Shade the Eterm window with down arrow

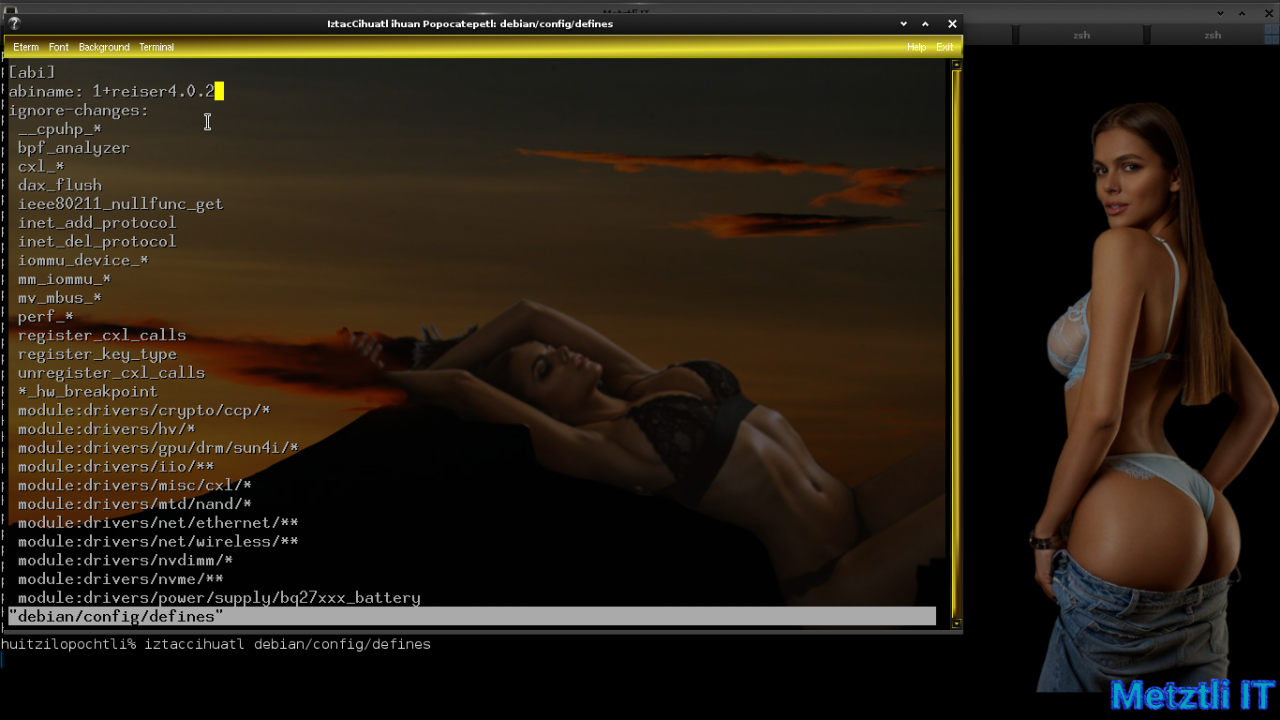pyautogui.click(x=904, y=23)
